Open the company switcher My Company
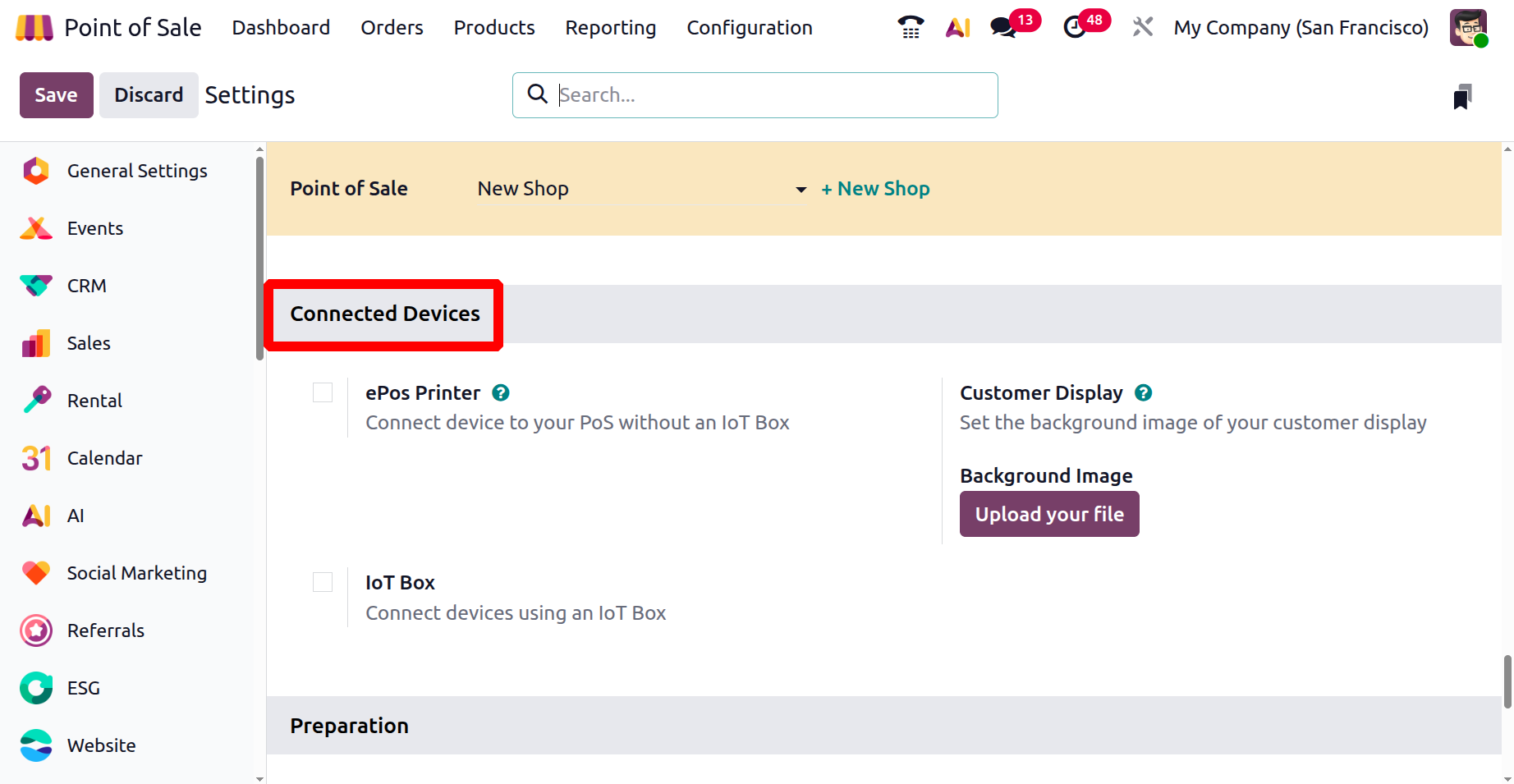The image size is (1514, 784). point(1301,28)
